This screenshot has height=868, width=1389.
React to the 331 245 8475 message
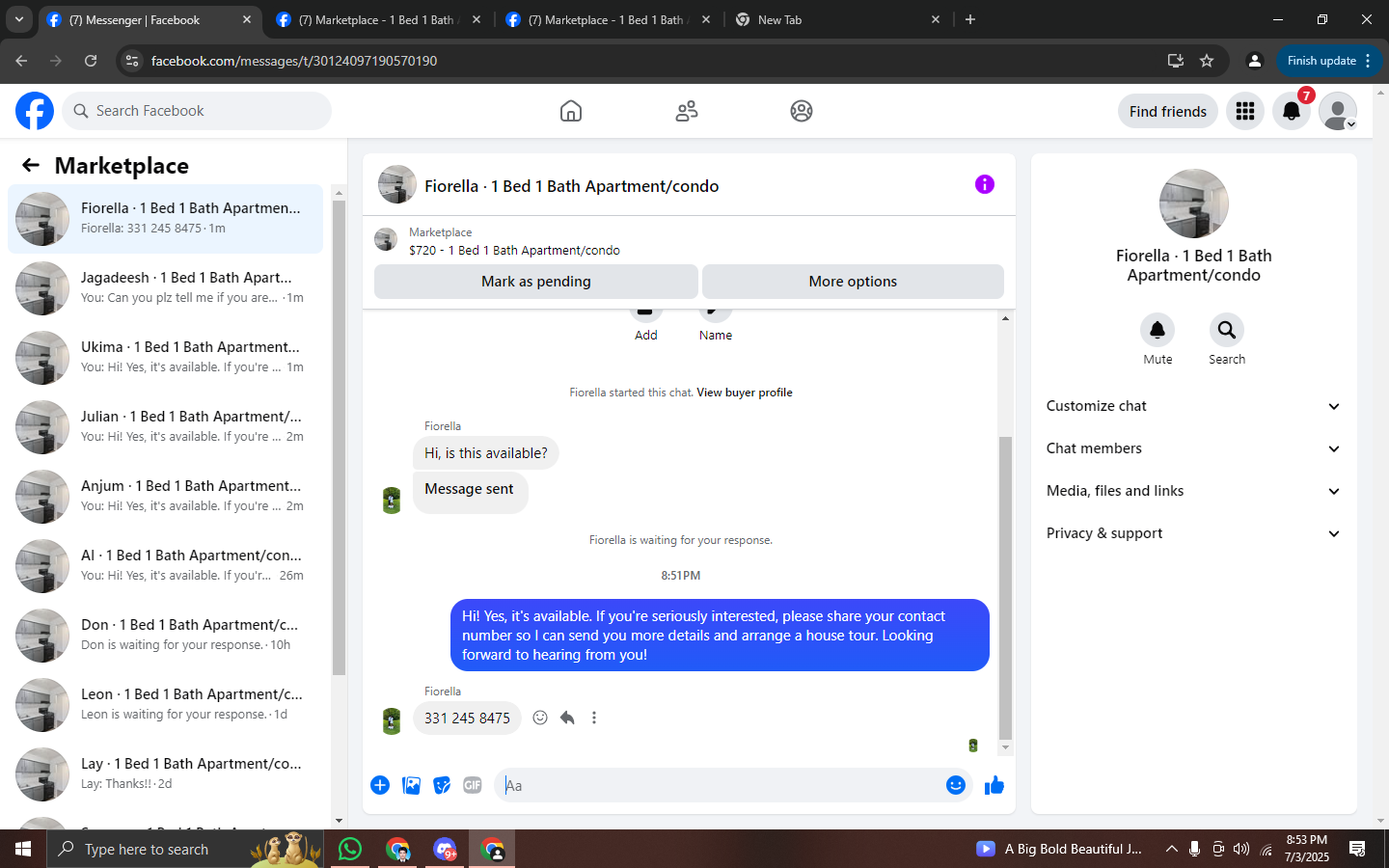coord(540,718)
